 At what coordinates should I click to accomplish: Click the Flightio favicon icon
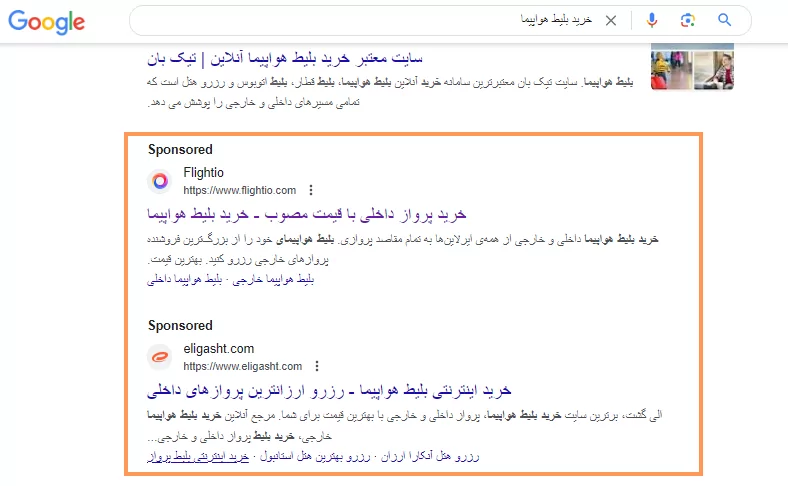[160, 181]
